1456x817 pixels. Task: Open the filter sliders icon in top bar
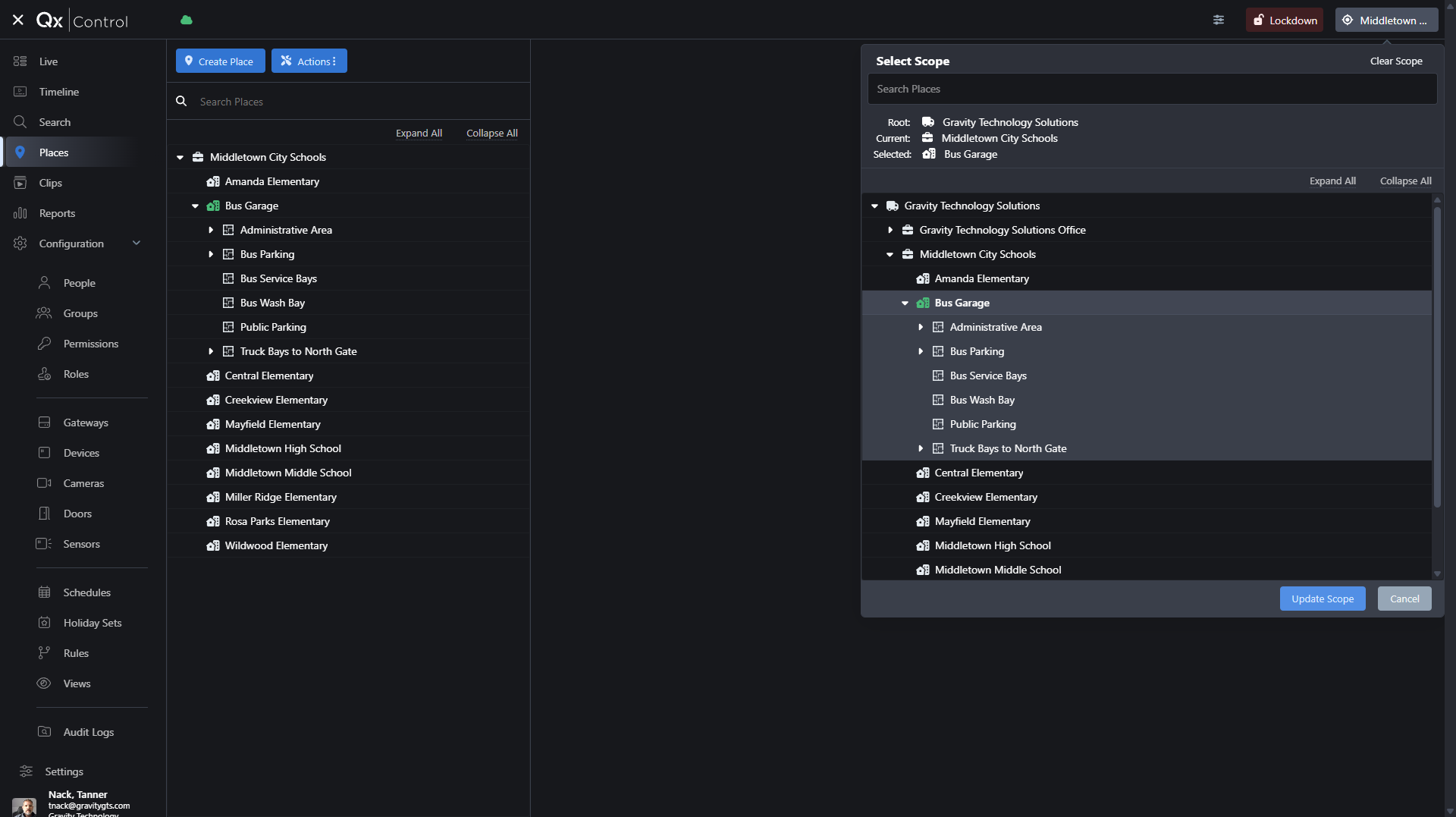pyautogui.click(x=1219, y=20)
